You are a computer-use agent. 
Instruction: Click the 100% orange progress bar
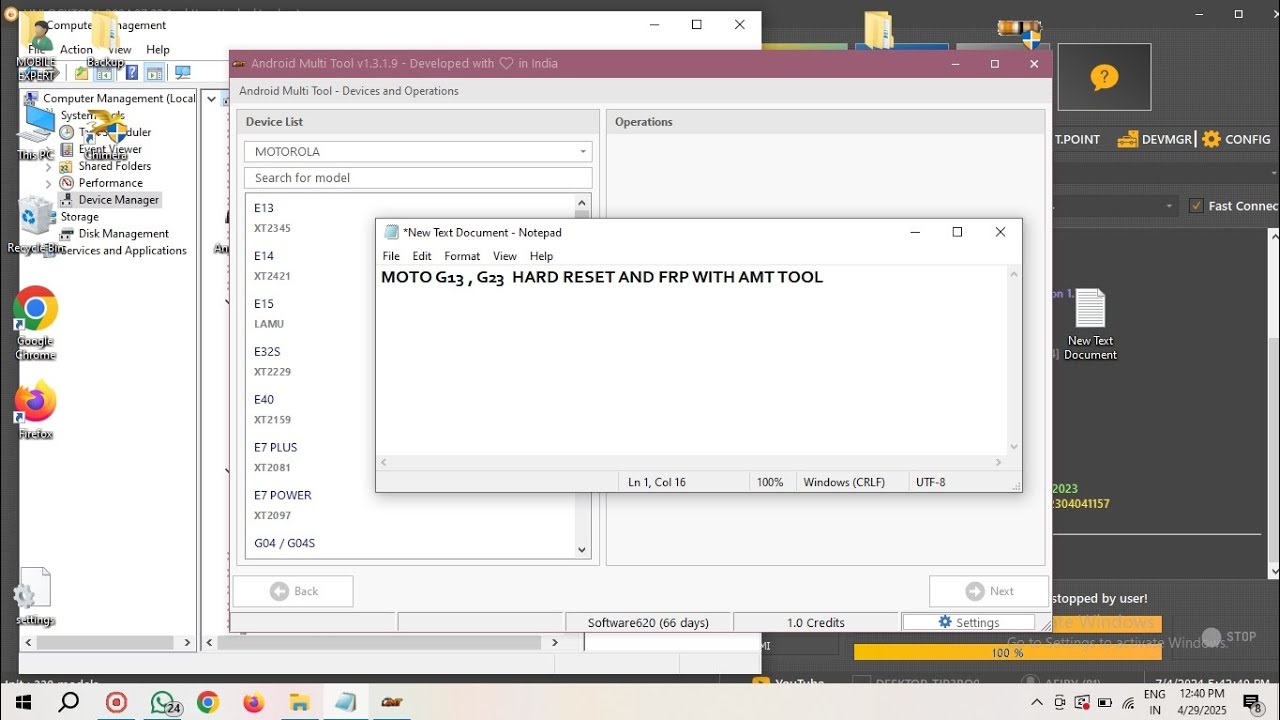[1008, 652]
